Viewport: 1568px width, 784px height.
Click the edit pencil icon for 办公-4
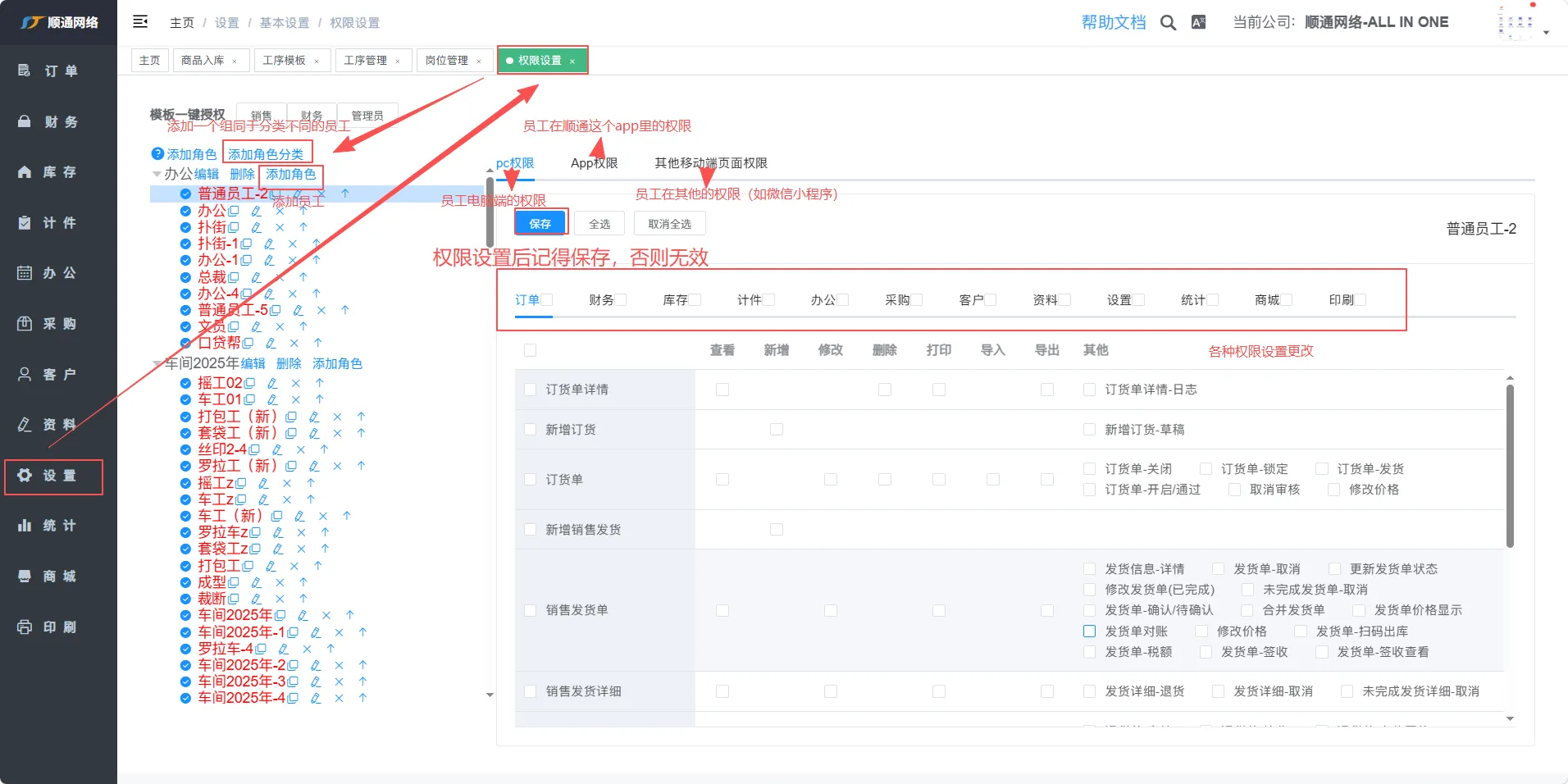point(269,294)
